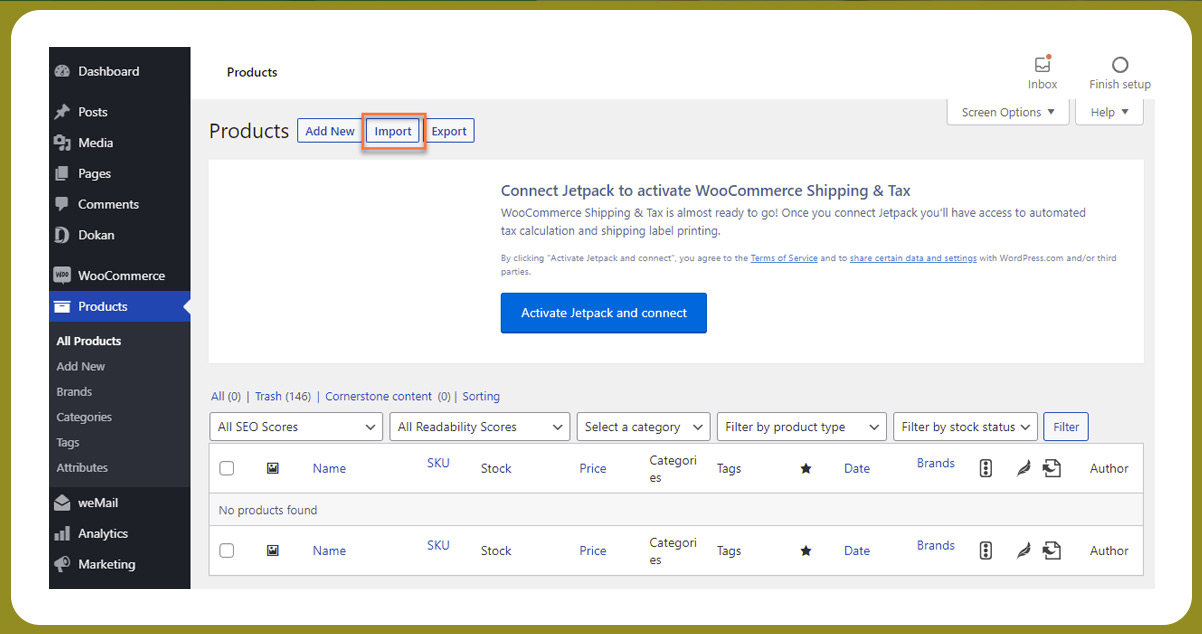The height and width of the screenshot is (634, 1202).
Task: Sort by Name in the table footer
Action: (329, 550)
